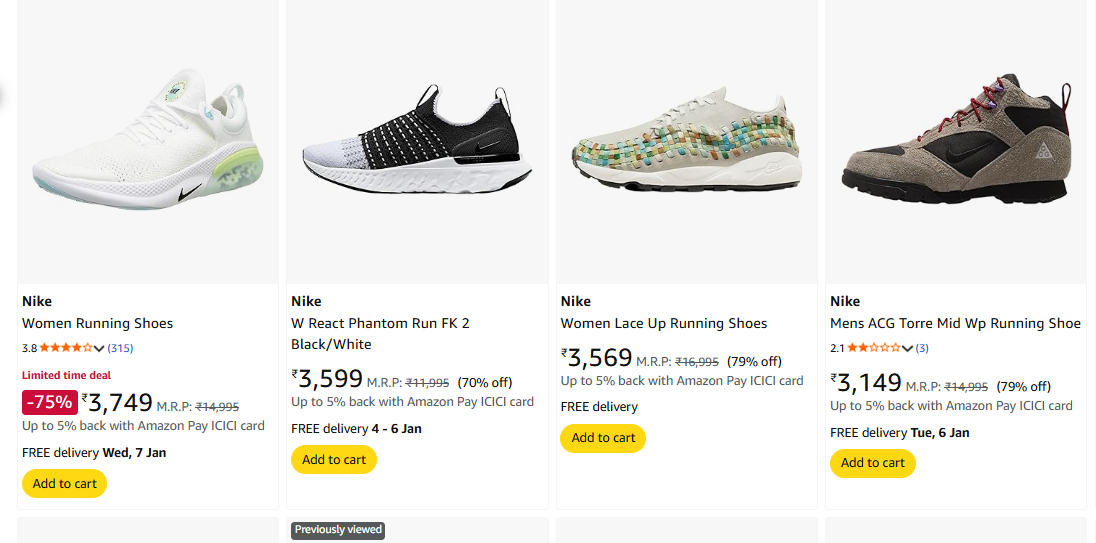Click the 3.8 star rating icons
Viewport: 1096px width, 543px height.
click(x=66, y=348)
